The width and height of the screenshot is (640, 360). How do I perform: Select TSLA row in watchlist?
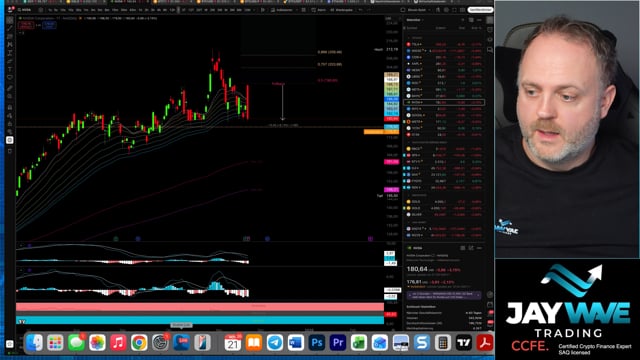pos(444,44)
